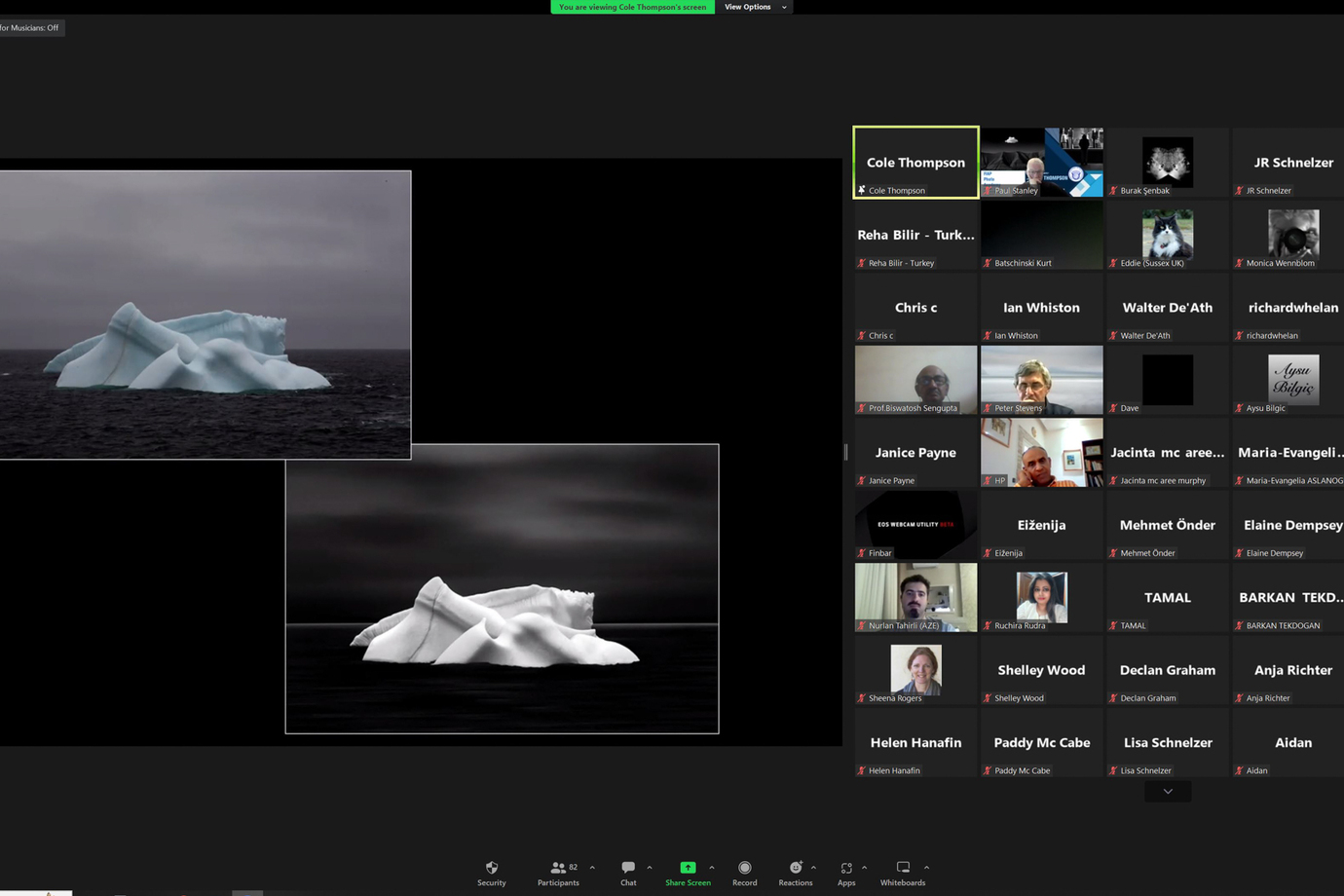Select Sheena Rogers' video tile
The height and width of the screenshot is (896, 1344).
[915, 670]
